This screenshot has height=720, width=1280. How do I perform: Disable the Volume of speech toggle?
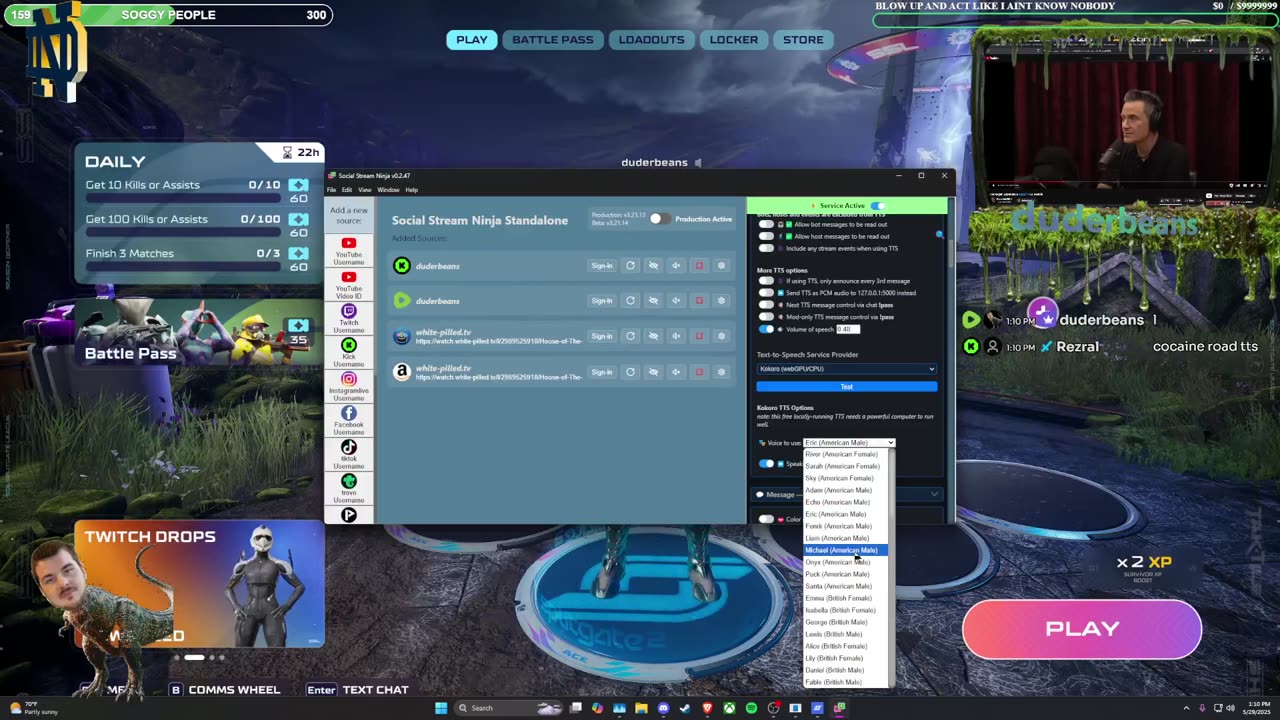click(766, 329)
